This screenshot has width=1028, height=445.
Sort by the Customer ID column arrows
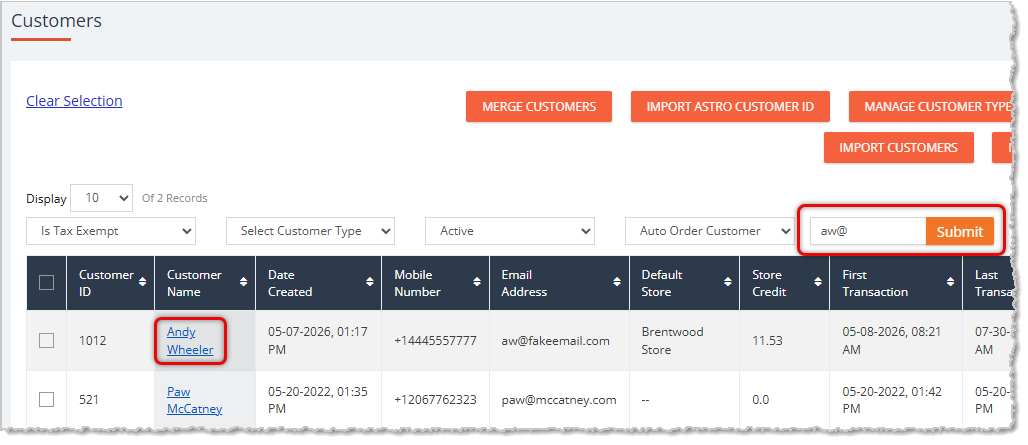click(x=143, y=282)
